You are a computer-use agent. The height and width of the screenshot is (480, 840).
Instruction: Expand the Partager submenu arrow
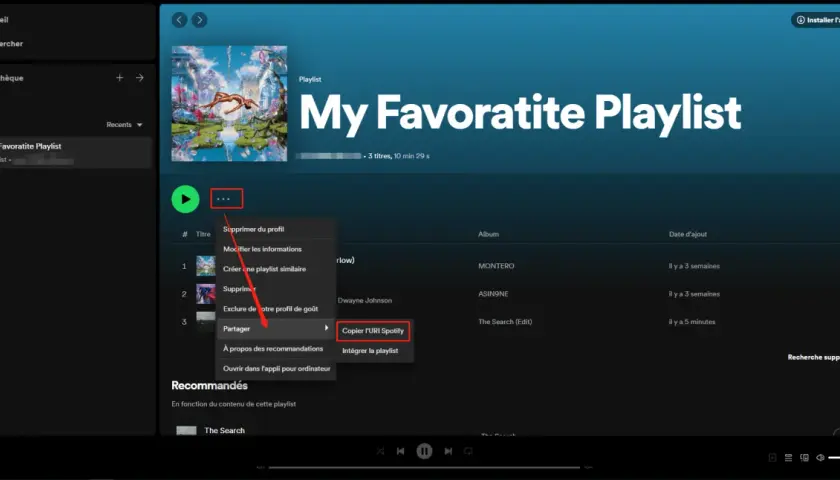click(326, 328)
